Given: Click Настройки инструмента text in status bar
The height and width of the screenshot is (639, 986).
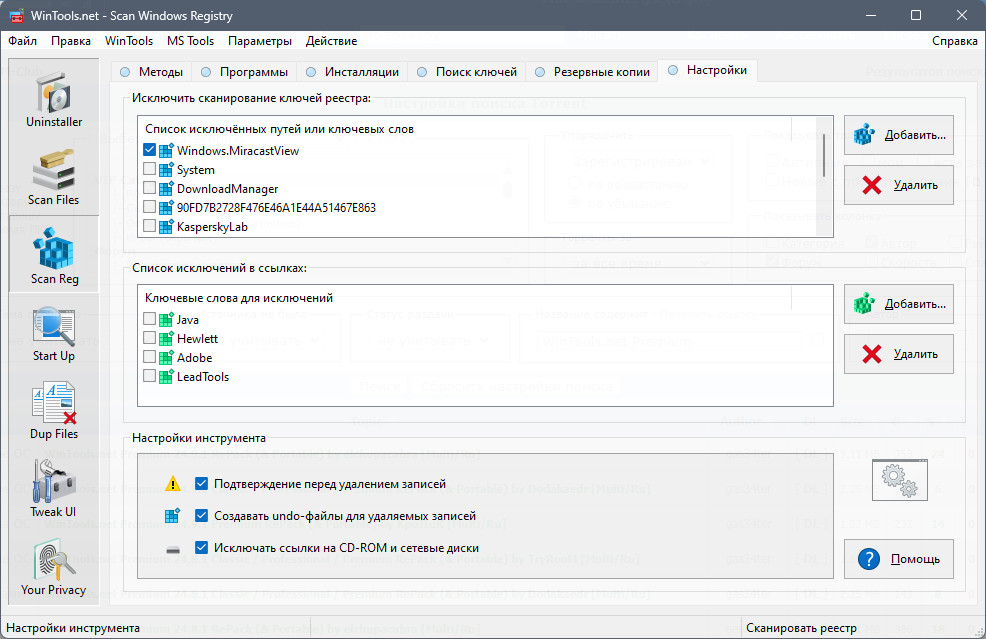Looking at the screenshot, I should pyautogui.click(x=73, y=628).
